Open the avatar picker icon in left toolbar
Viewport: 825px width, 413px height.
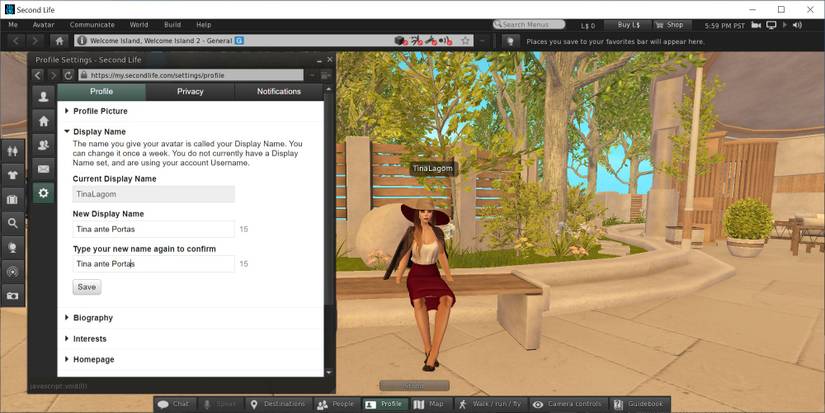(x=13, y=152)
